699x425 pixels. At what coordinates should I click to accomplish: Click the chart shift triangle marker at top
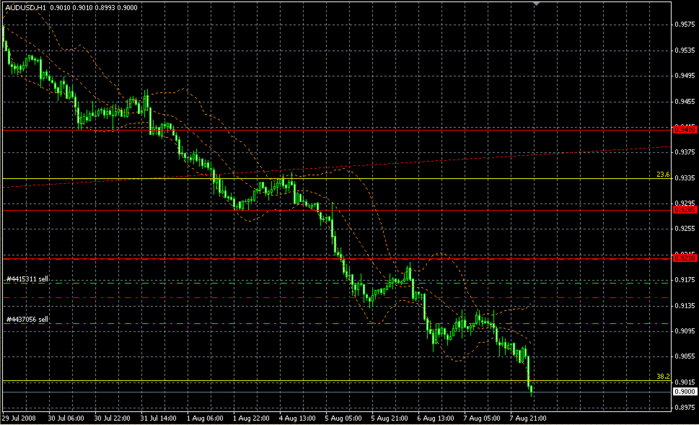(x=536, y=4)
